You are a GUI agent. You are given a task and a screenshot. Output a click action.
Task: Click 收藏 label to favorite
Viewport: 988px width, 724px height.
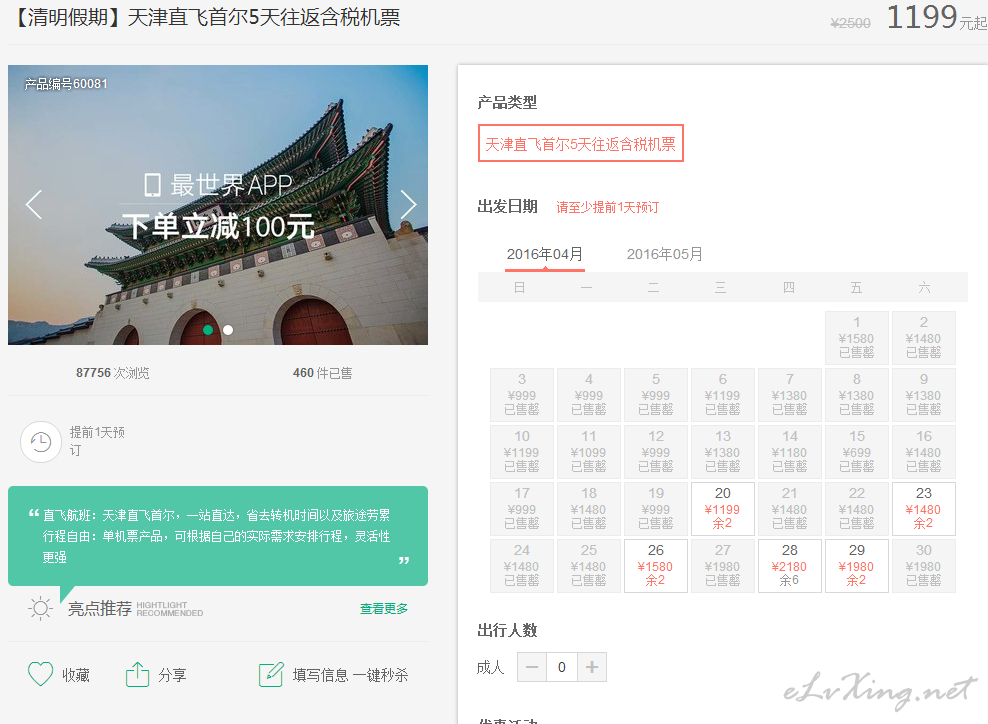[76, 675]
